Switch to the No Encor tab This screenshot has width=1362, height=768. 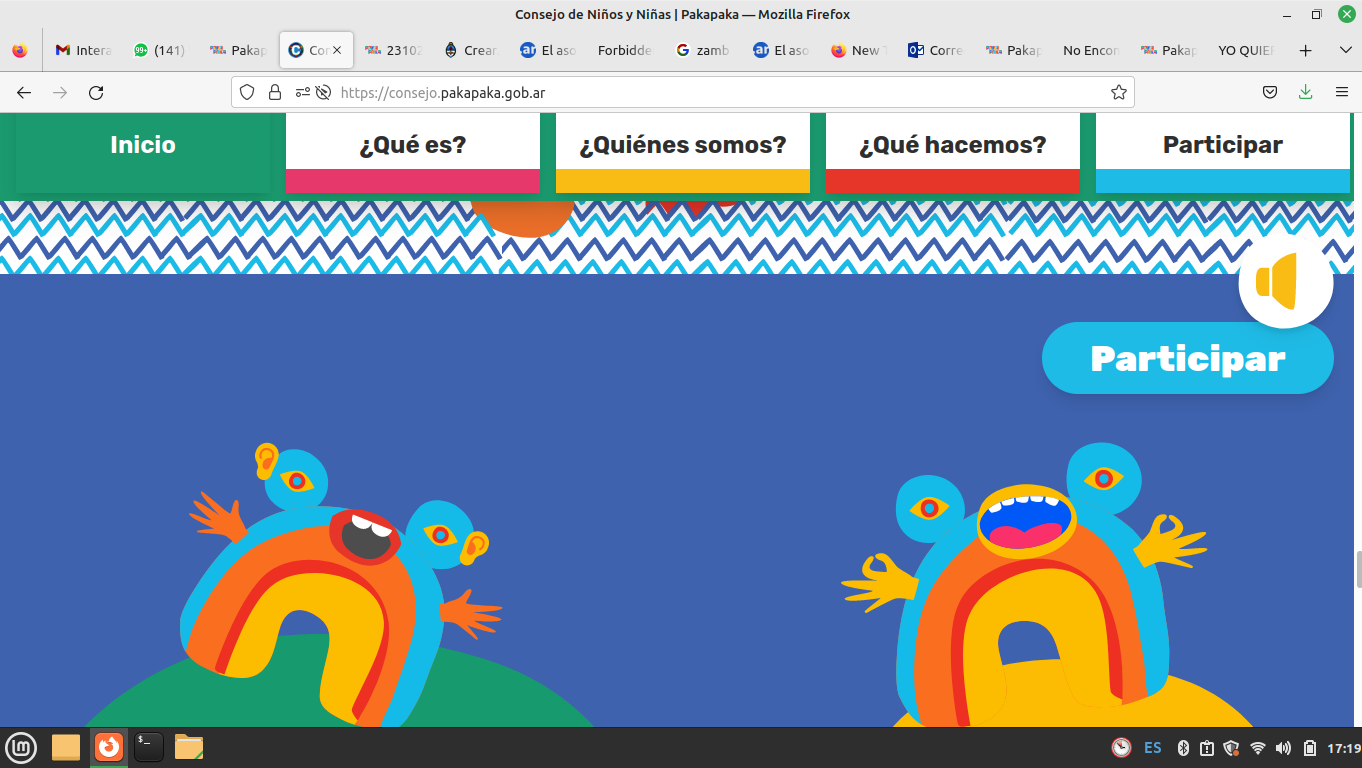pos(1091,50)
